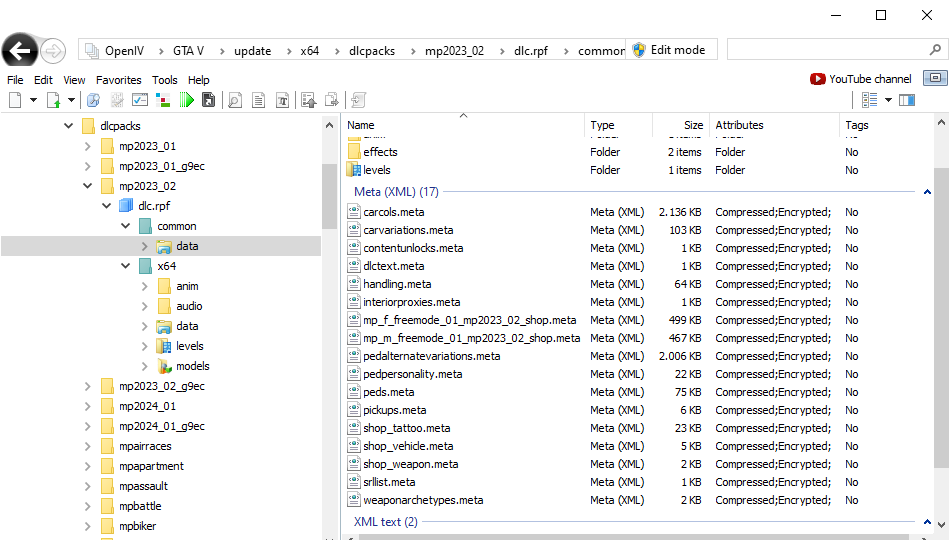Click the YouTube play logo icon

coord(818,79)
